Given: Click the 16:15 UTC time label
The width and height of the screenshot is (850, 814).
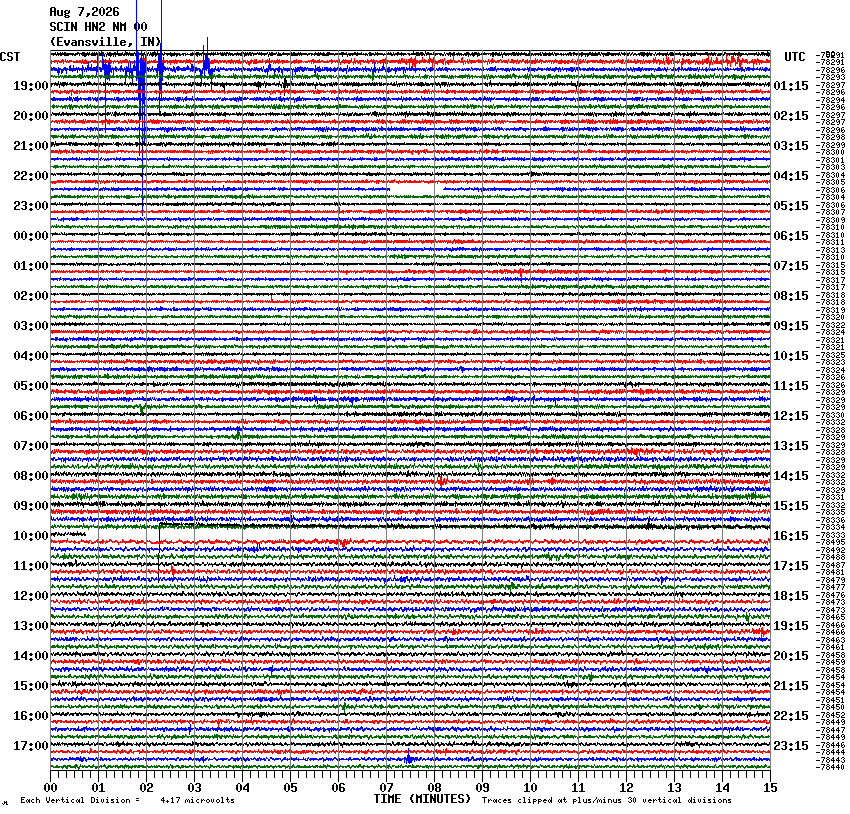Looking at the screenshot, I should [791, 536].
